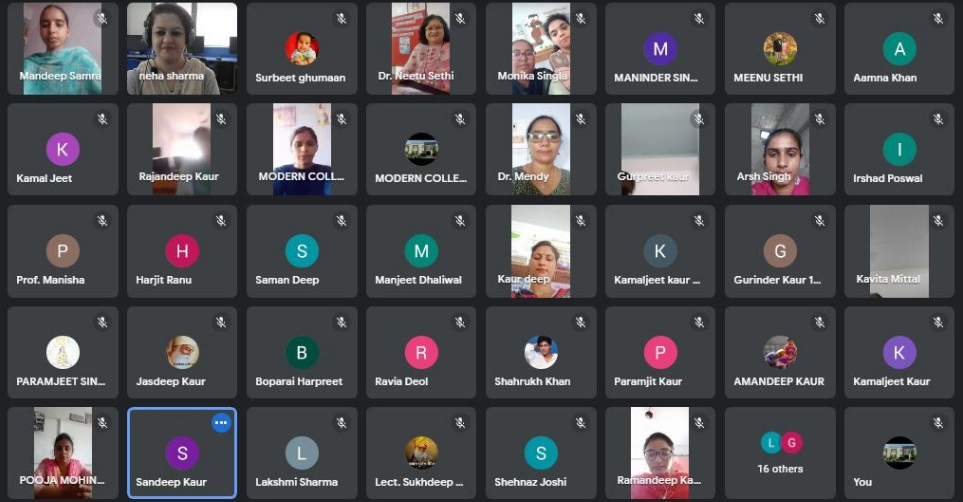Click the muted mic icon on Harjit Ranu's tile
Screen dimensions: 963x502
(221, 221)
